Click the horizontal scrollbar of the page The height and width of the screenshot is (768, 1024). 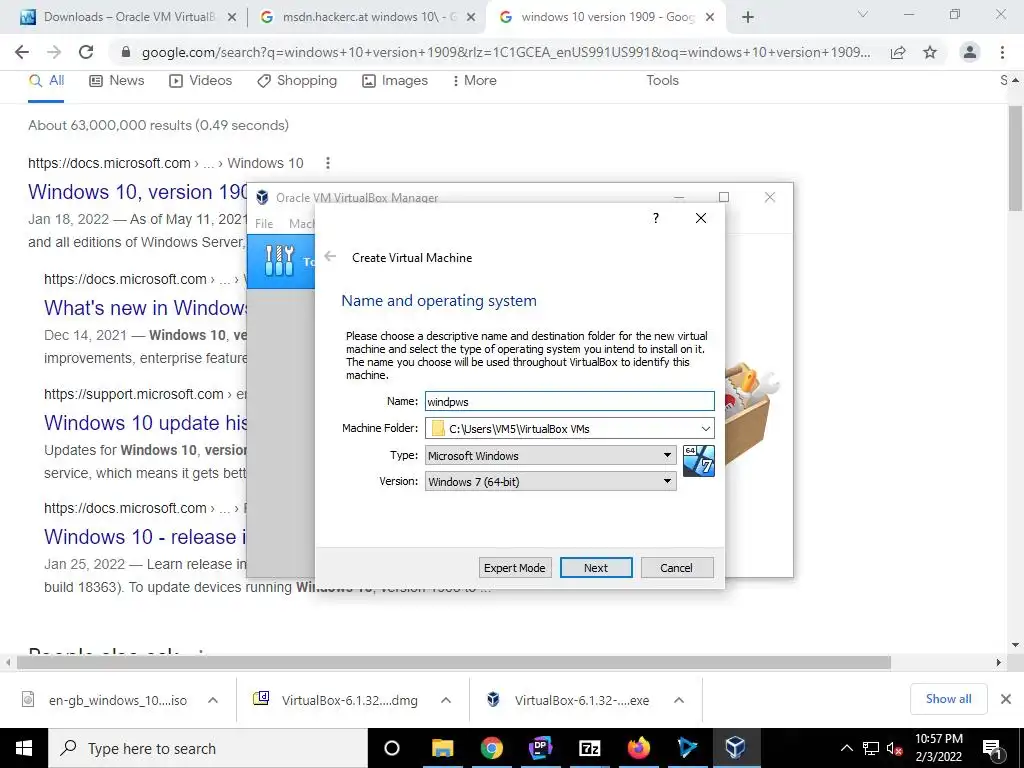point(454,663)
